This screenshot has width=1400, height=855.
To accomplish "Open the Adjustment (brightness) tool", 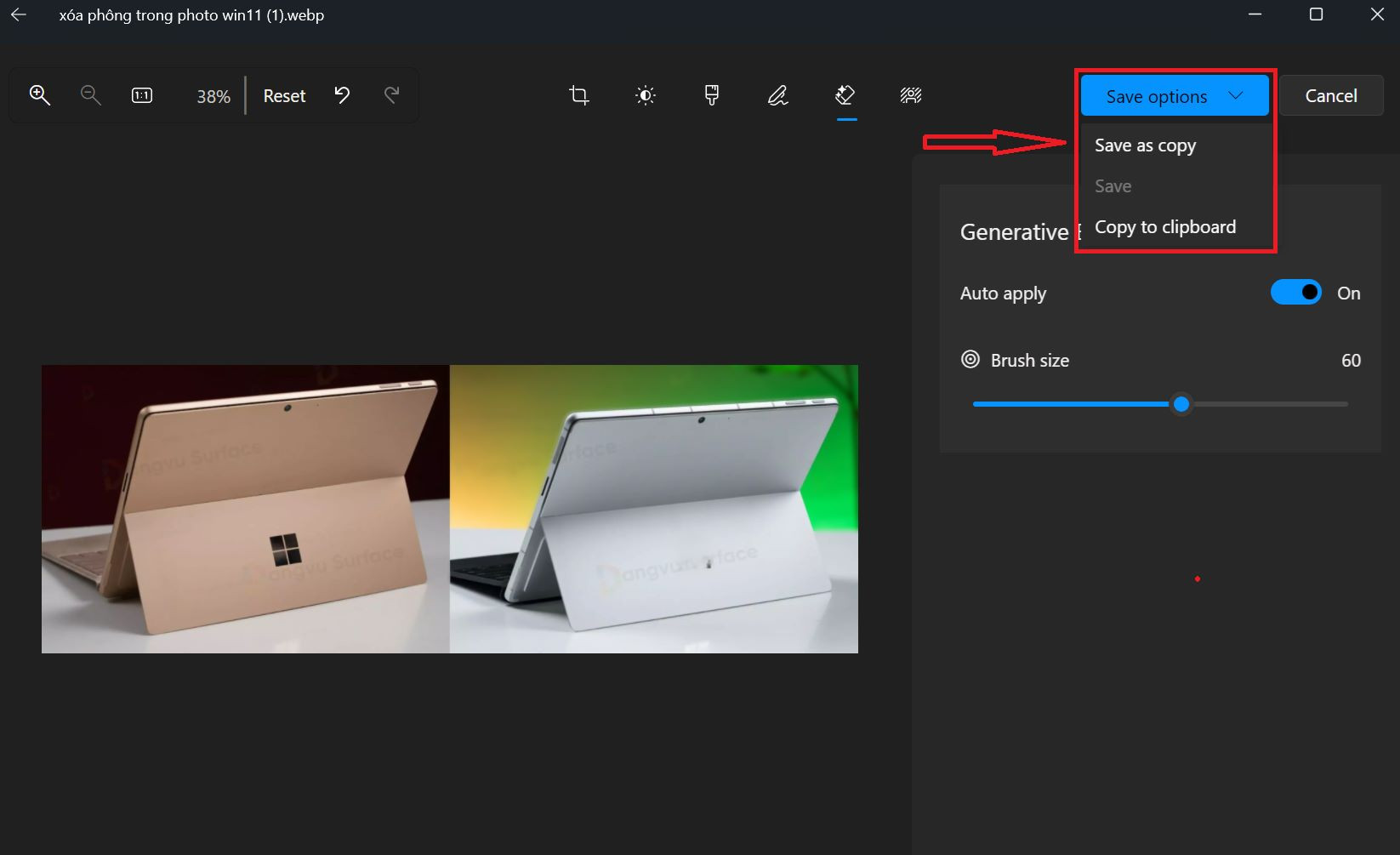I will point(645,95).
